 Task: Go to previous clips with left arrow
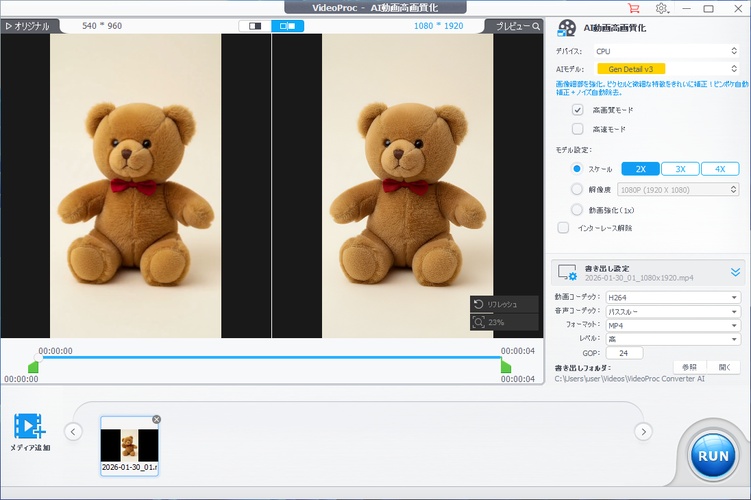(x=73, y=432)
